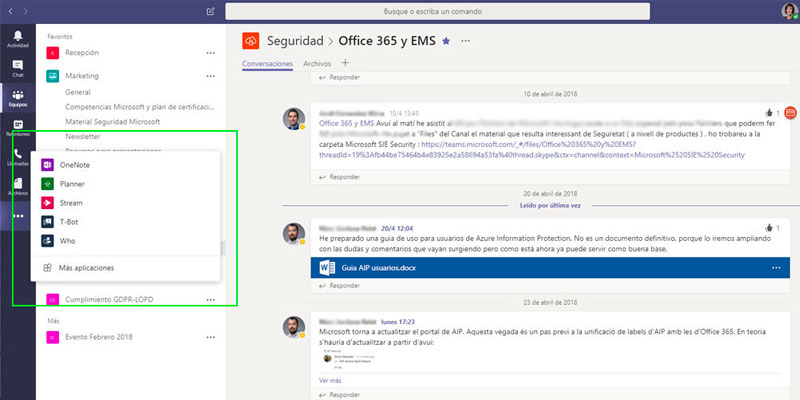Go back with the left arrow

tap(11, 11)
